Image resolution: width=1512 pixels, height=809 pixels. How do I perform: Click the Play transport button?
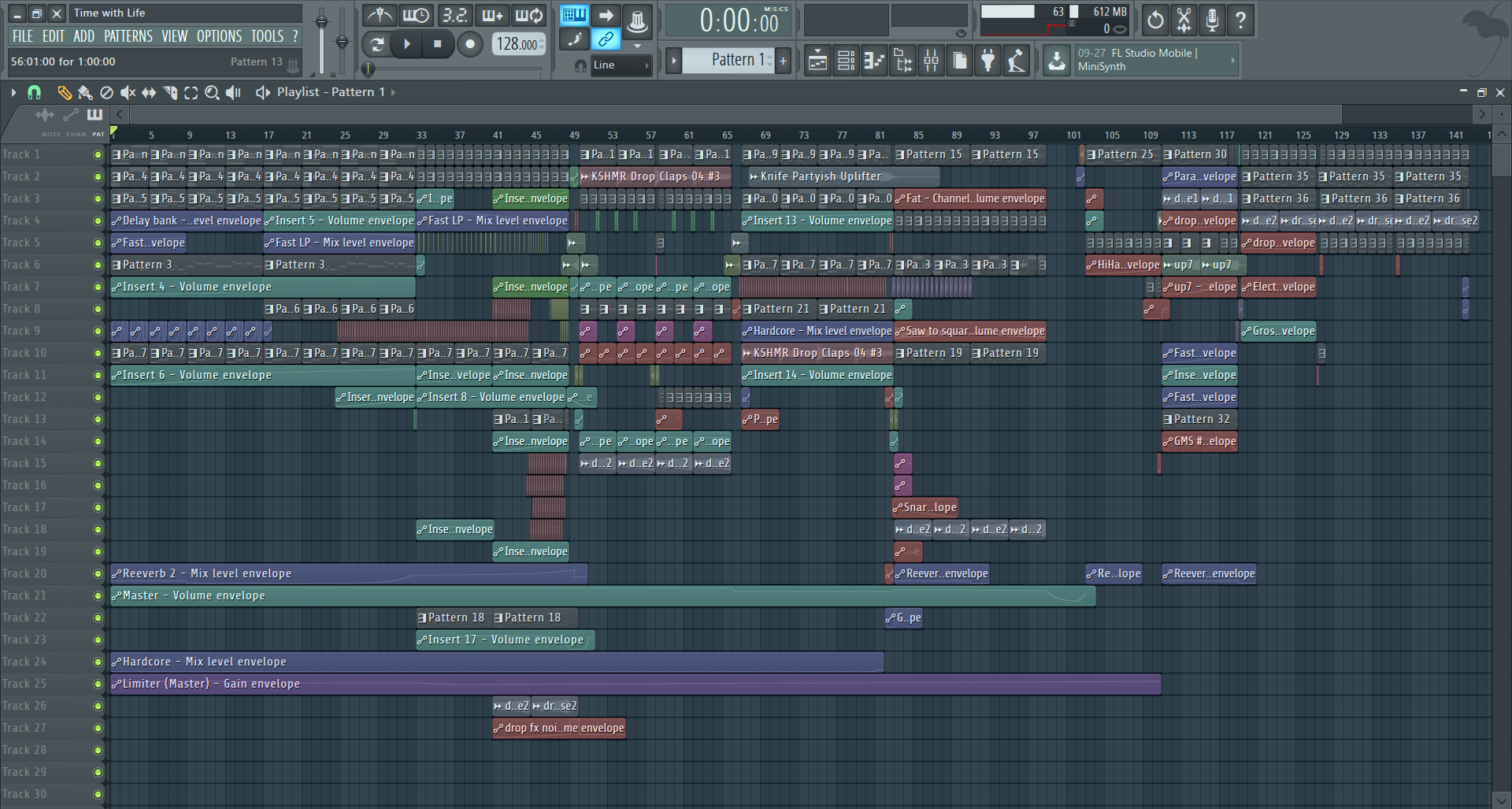[x=407, y=44]
